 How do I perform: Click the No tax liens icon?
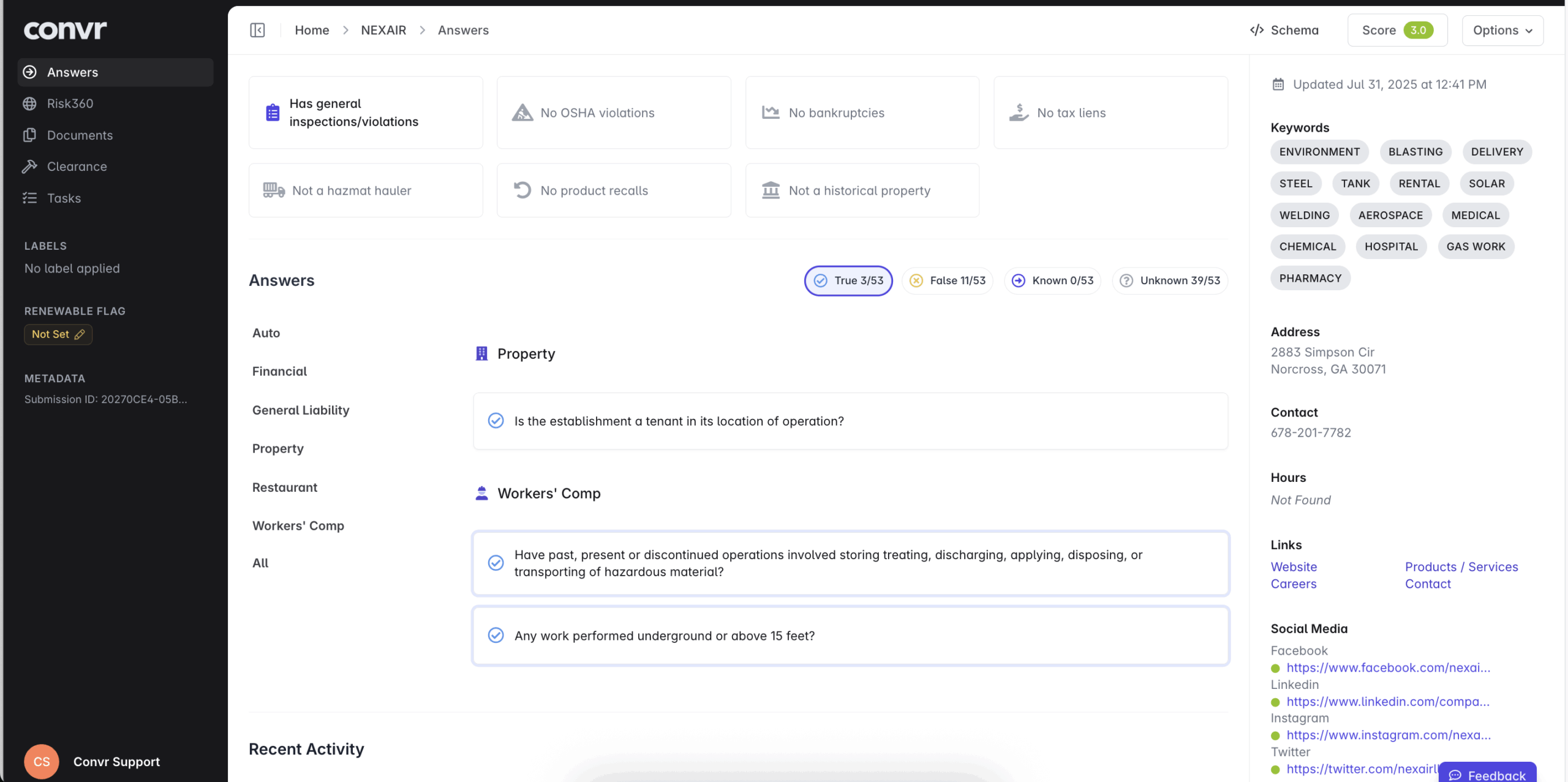click(x=1019, y=113)
